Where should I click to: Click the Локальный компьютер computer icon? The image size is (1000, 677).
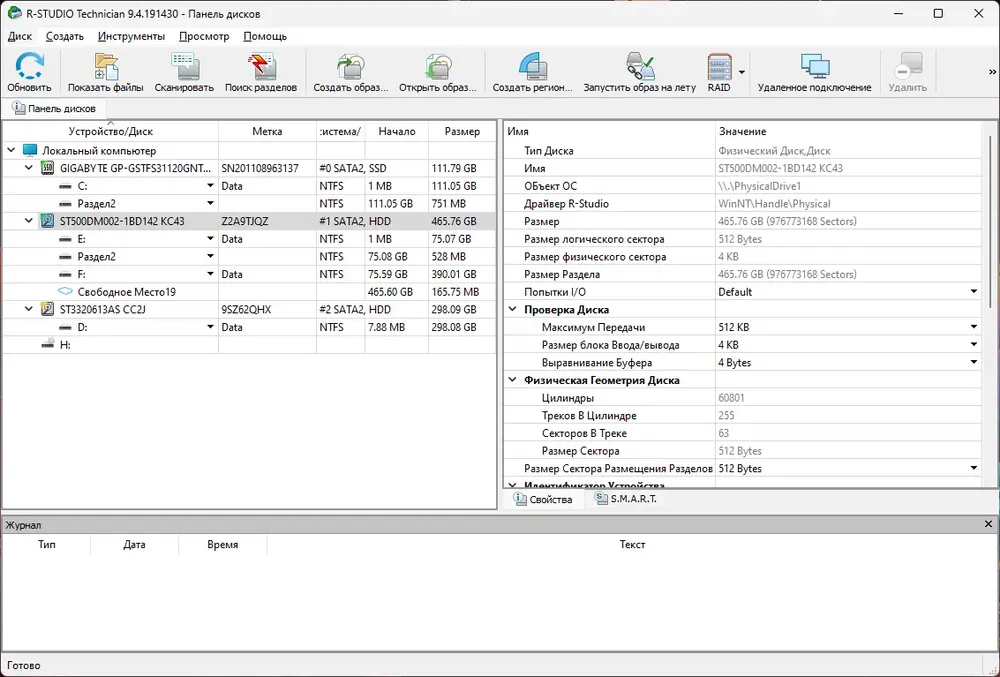pos(30,150)
